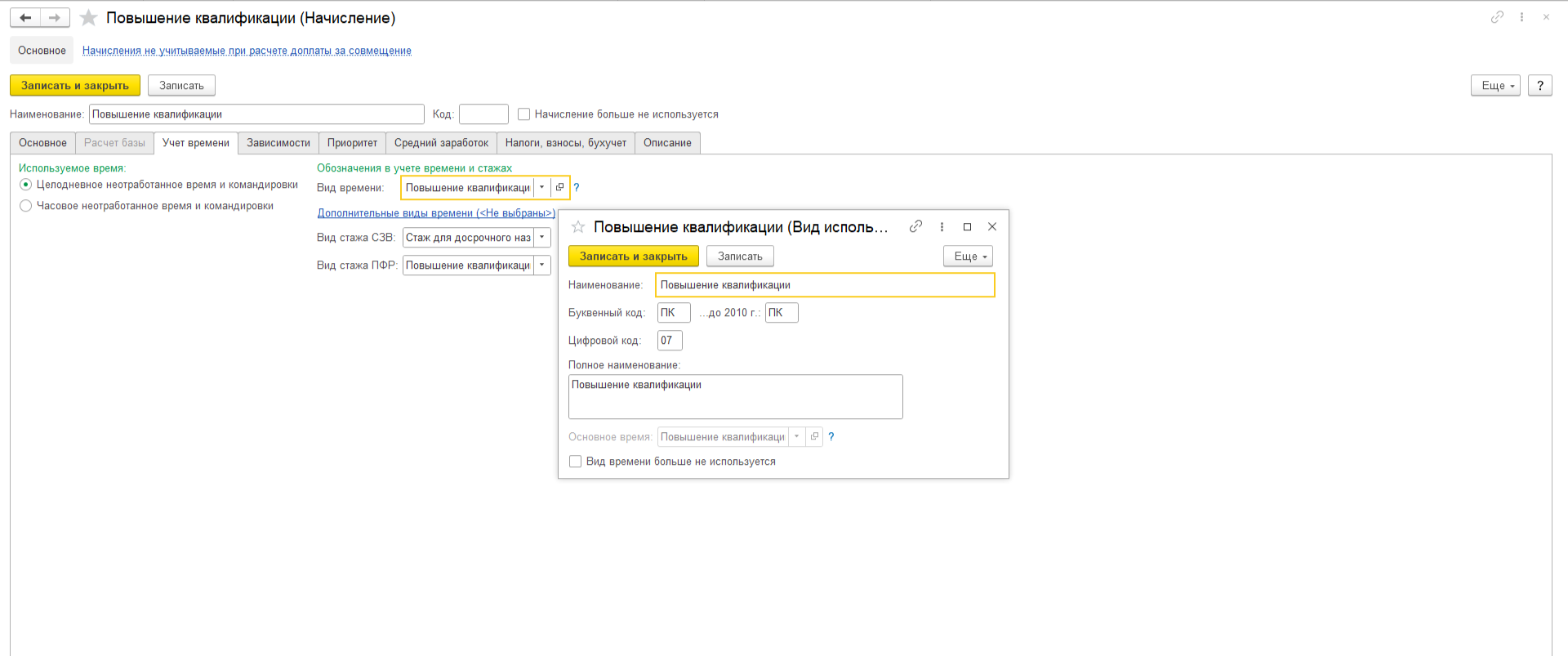1568x656 pixels.
Task: Open main window help button
Action: point(1540,85)
